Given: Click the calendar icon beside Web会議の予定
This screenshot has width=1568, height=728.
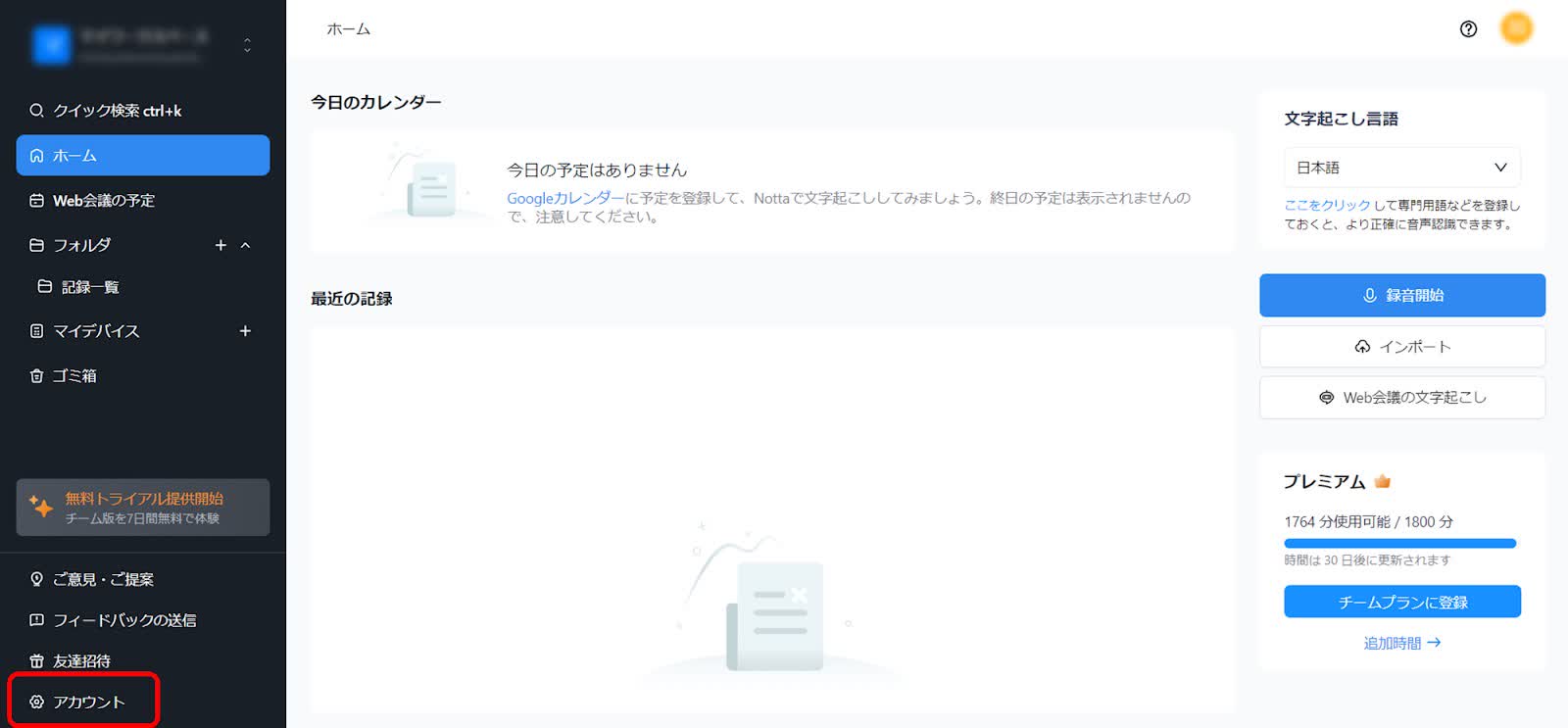Looking at the screenshot, I should [36, 201].
